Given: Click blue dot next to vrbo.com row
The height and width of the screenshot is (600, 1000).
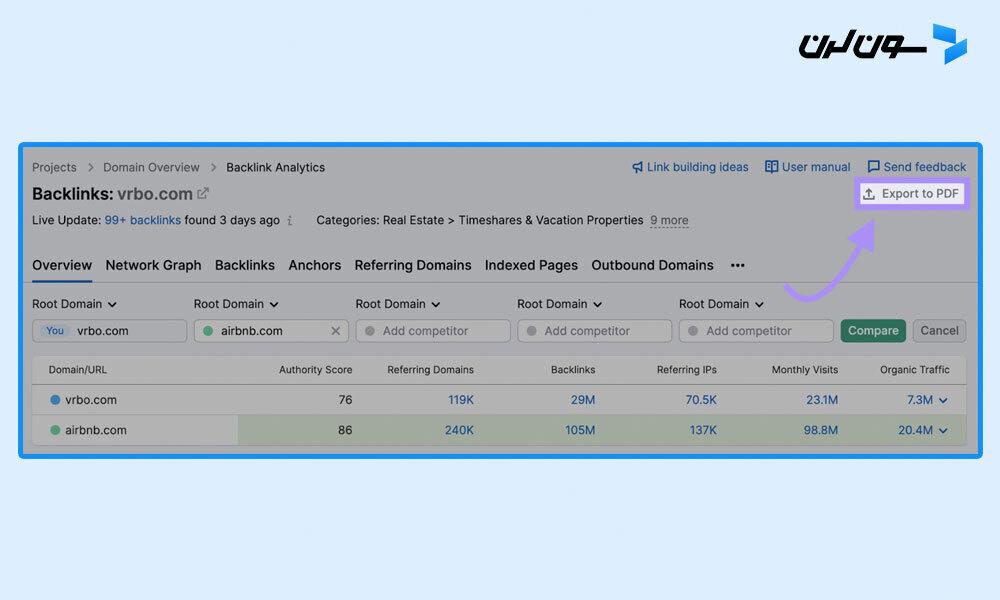Looking at the screenshot, I should tap(55, 400).
